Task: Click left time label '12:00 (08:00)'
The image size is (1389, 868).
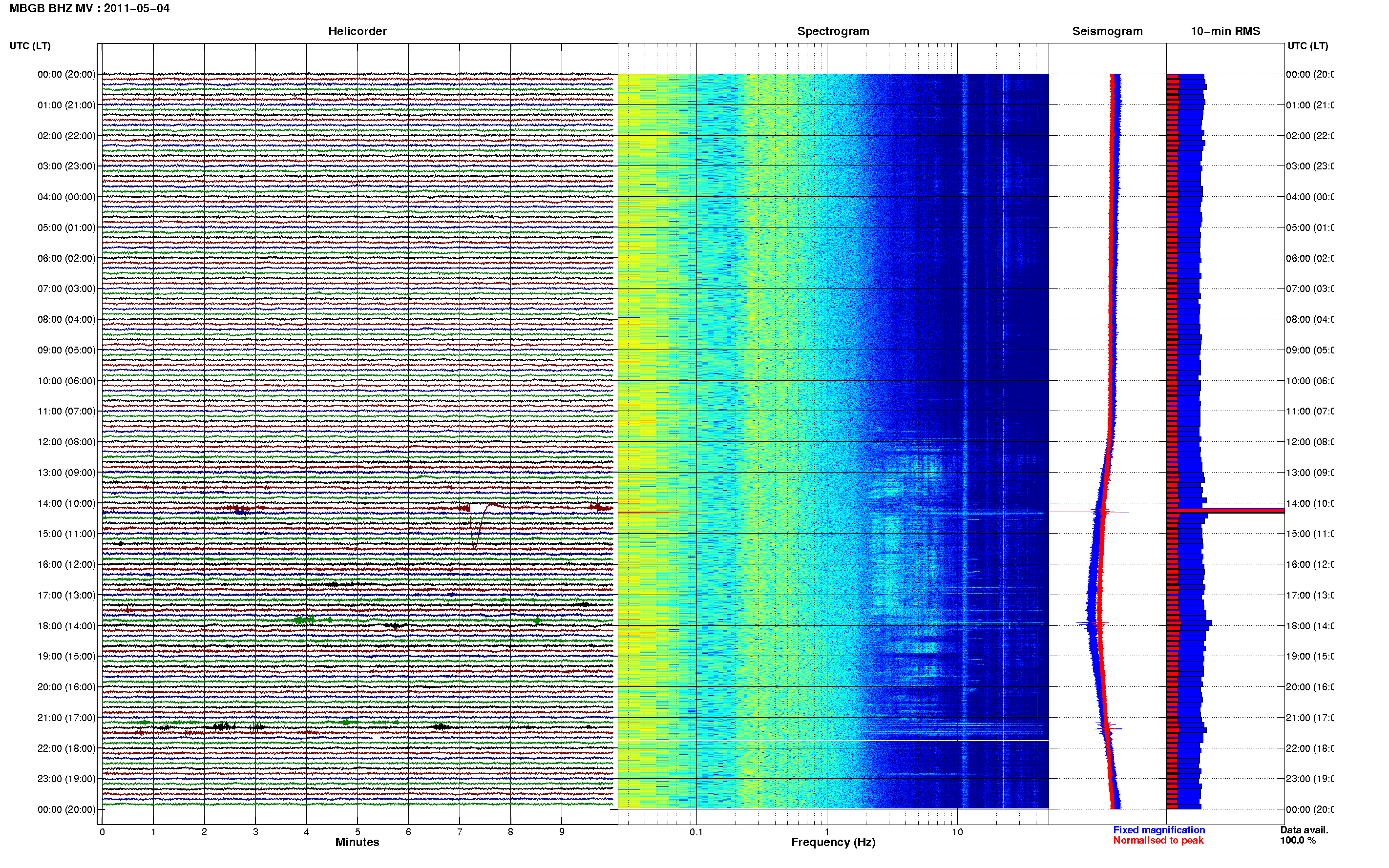Action: click(66, 442)
